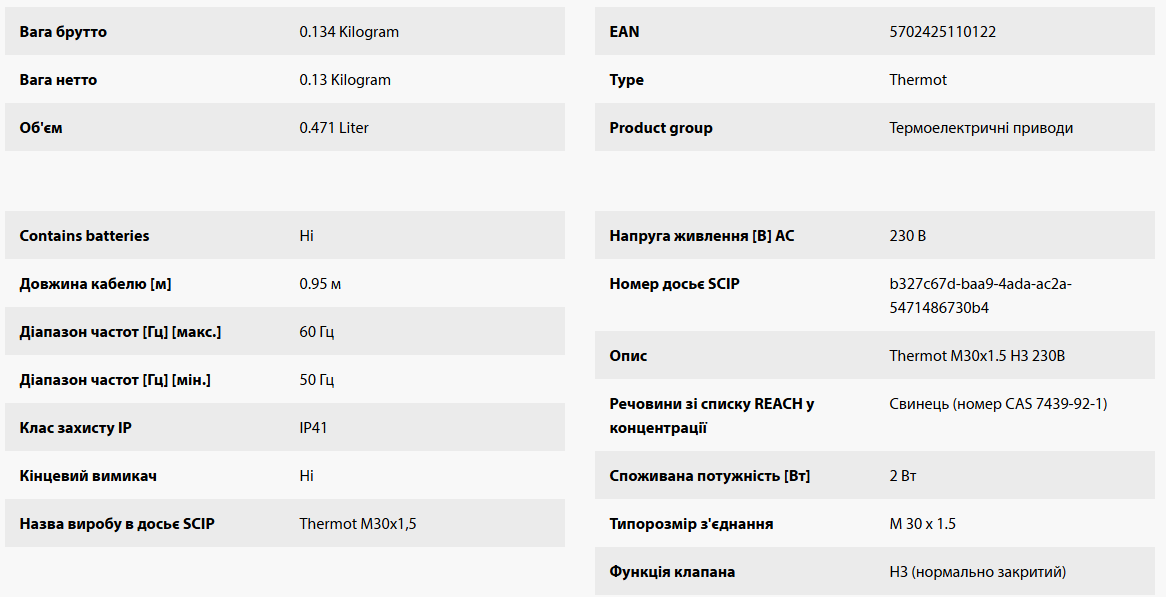Select the 60 Гц max frequency value
This screenshot has height=597, width=1166.
[317, 332]
